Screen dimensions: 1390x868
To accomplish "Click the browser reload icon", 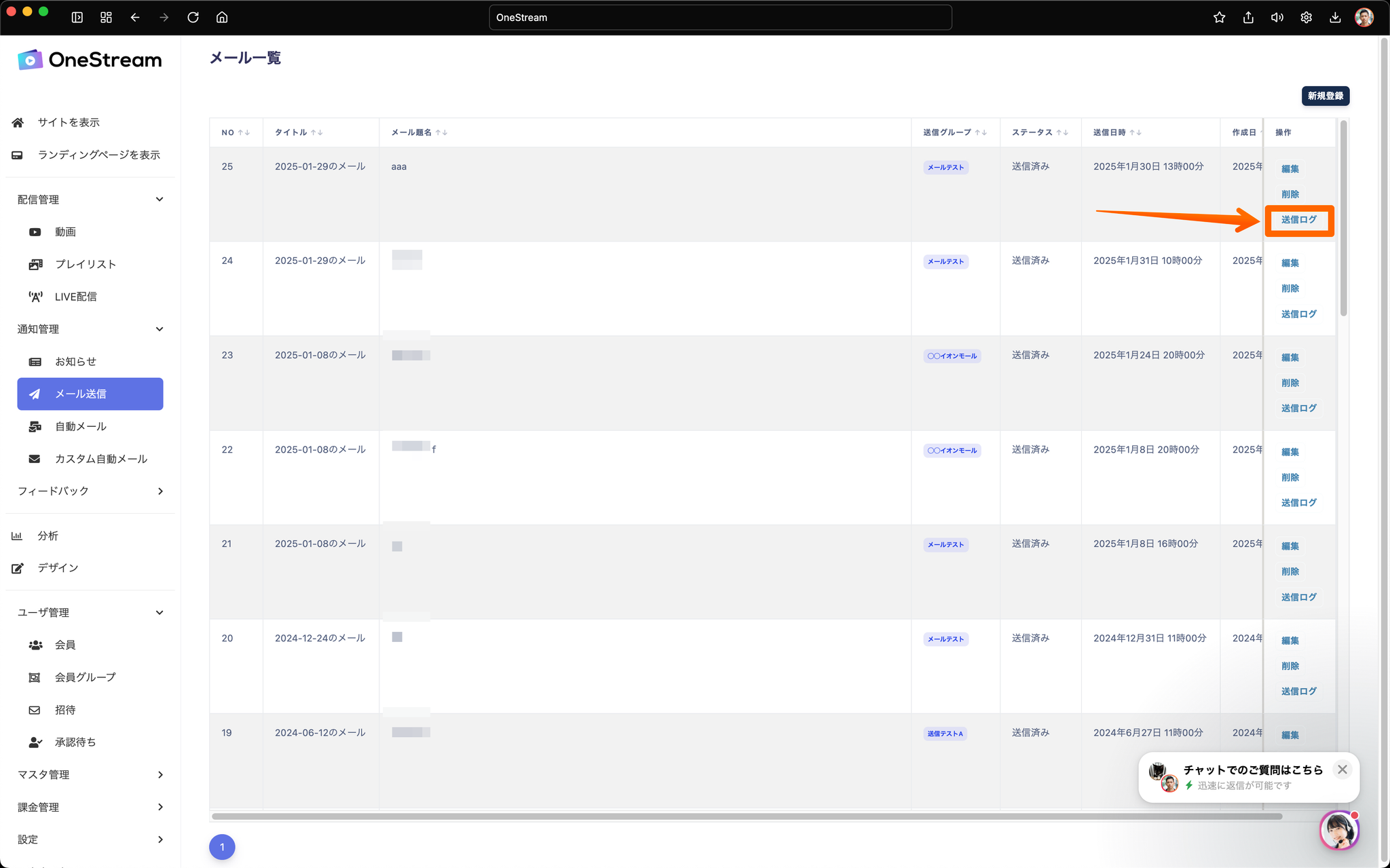I will pos(193,18).
